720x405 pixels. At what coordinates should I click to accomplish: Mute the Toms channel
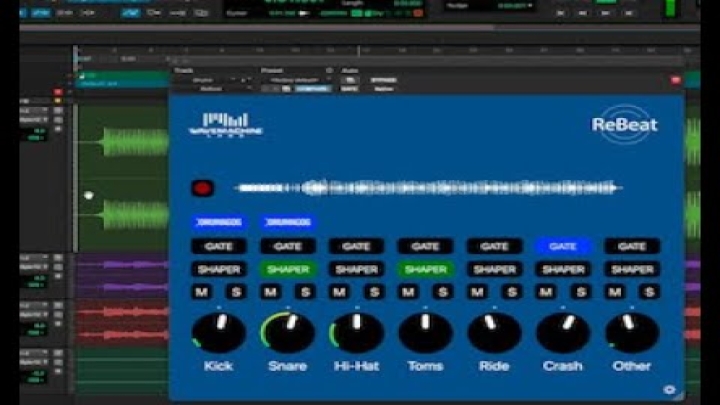[x=408, y=292]
